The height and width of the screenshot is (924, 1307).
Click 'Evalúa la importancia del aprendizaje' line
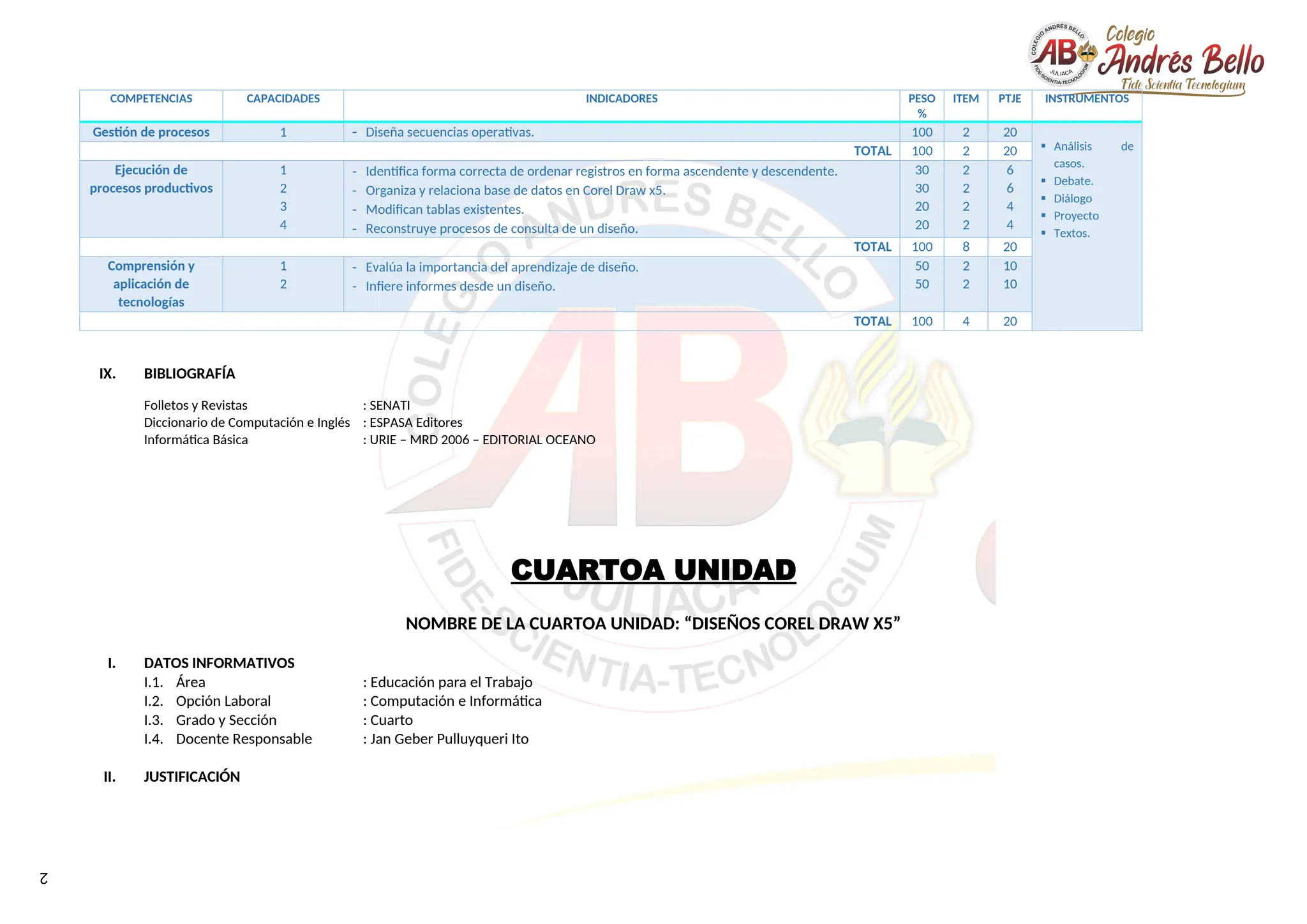pos(502,267)
